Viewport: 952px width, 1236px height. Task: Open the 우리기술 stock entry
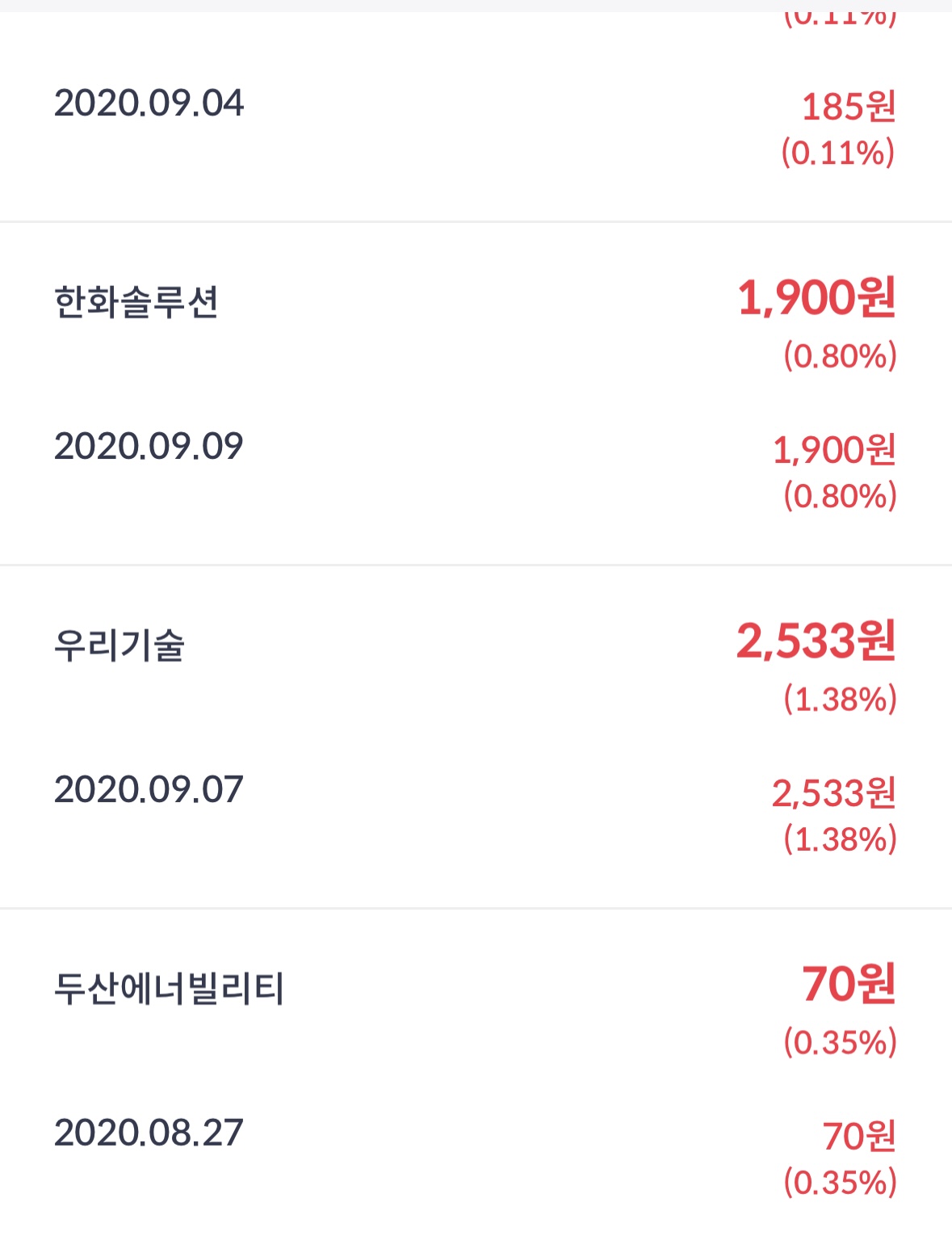click(120, 646)
